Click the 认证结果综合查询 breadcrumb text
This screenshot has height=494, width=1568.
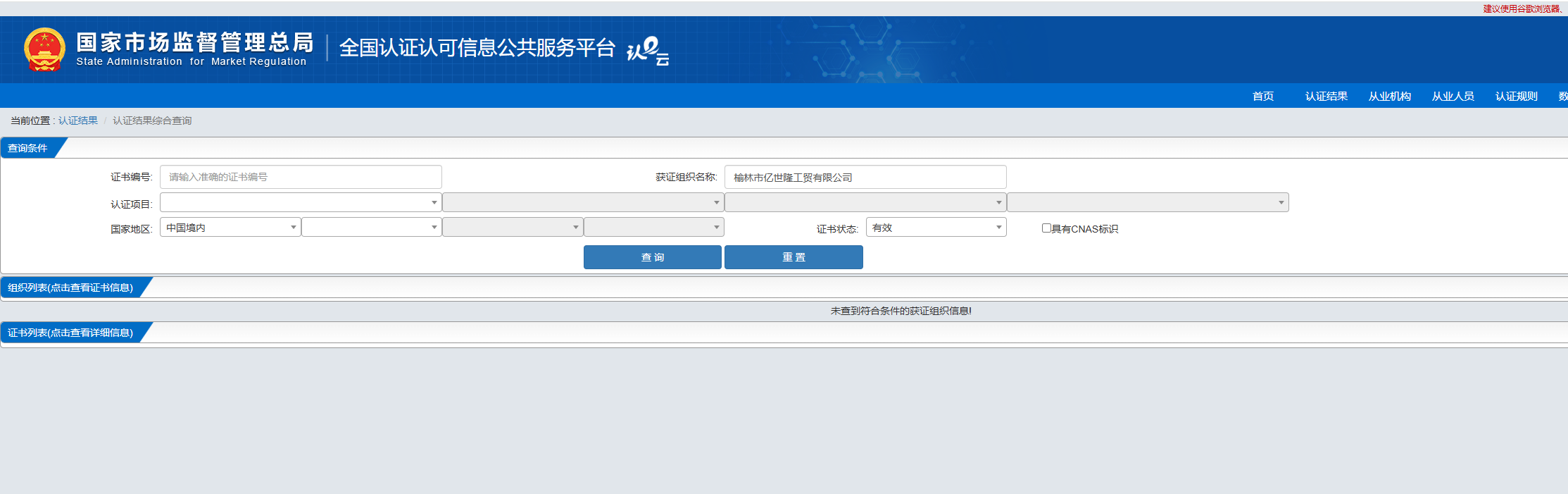(152, 121)
